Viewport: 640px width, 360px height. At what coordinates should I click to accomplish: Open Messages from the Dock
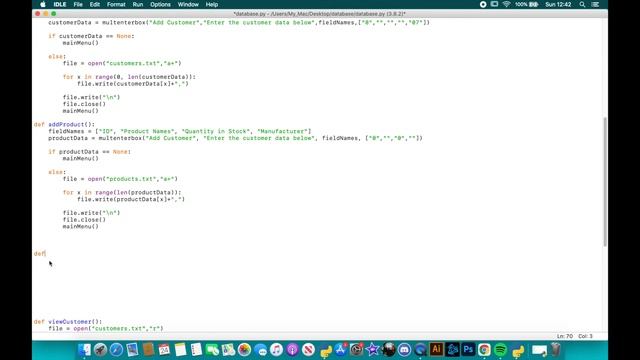click(260, 350)
